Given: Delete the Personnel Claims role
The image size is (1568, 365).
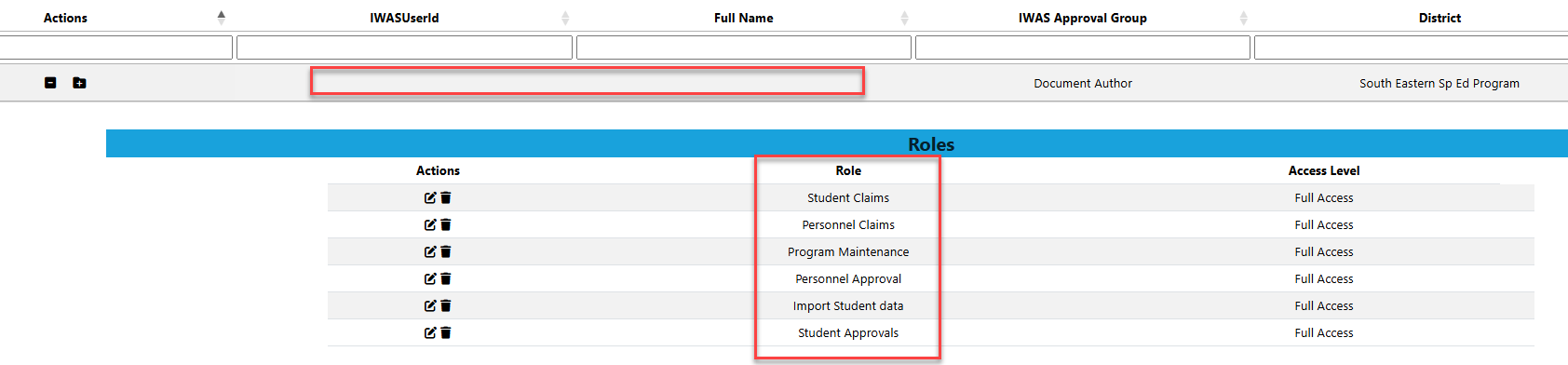Looking at the screenshot, I should [446, 224].
